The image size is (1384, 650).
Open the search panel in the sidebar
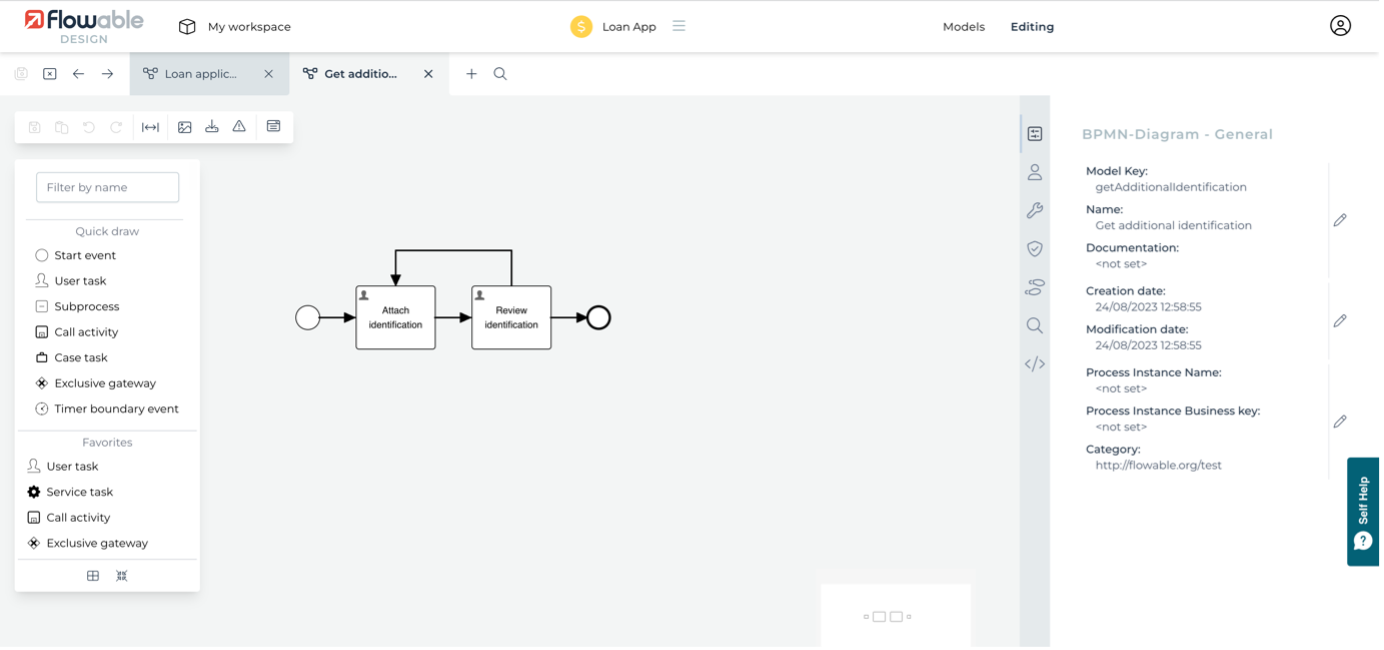pos(1035,325)
